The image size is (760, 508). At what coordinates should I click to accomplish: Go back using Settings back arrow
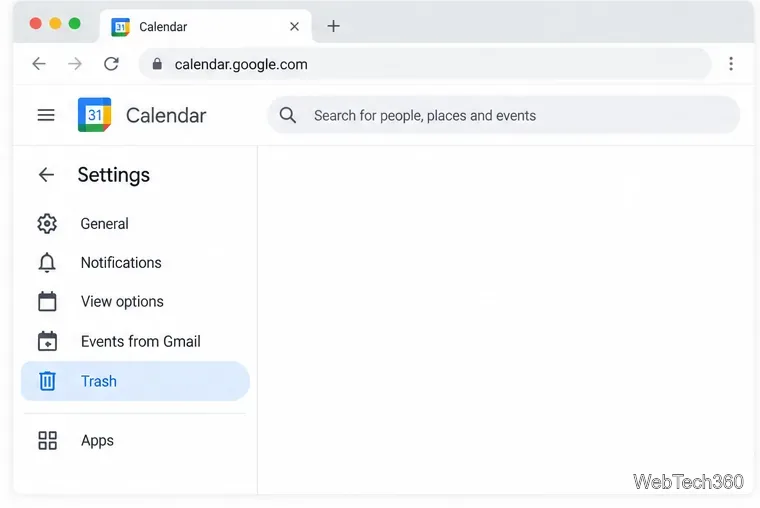[x=46, y=175]
